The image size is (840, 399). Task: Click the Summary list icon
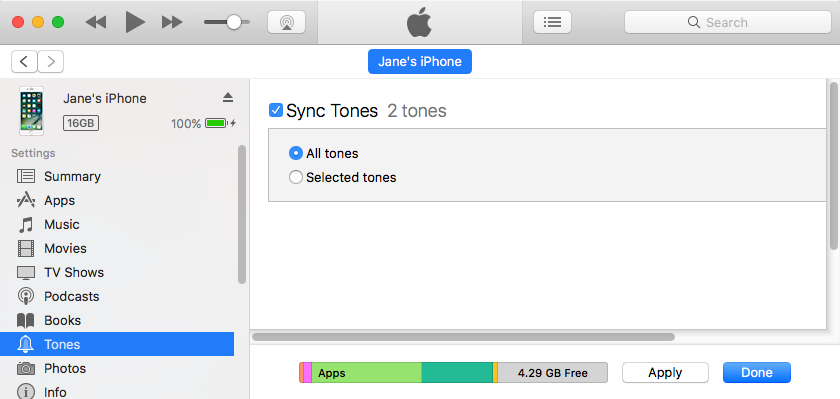coord(26,176)
